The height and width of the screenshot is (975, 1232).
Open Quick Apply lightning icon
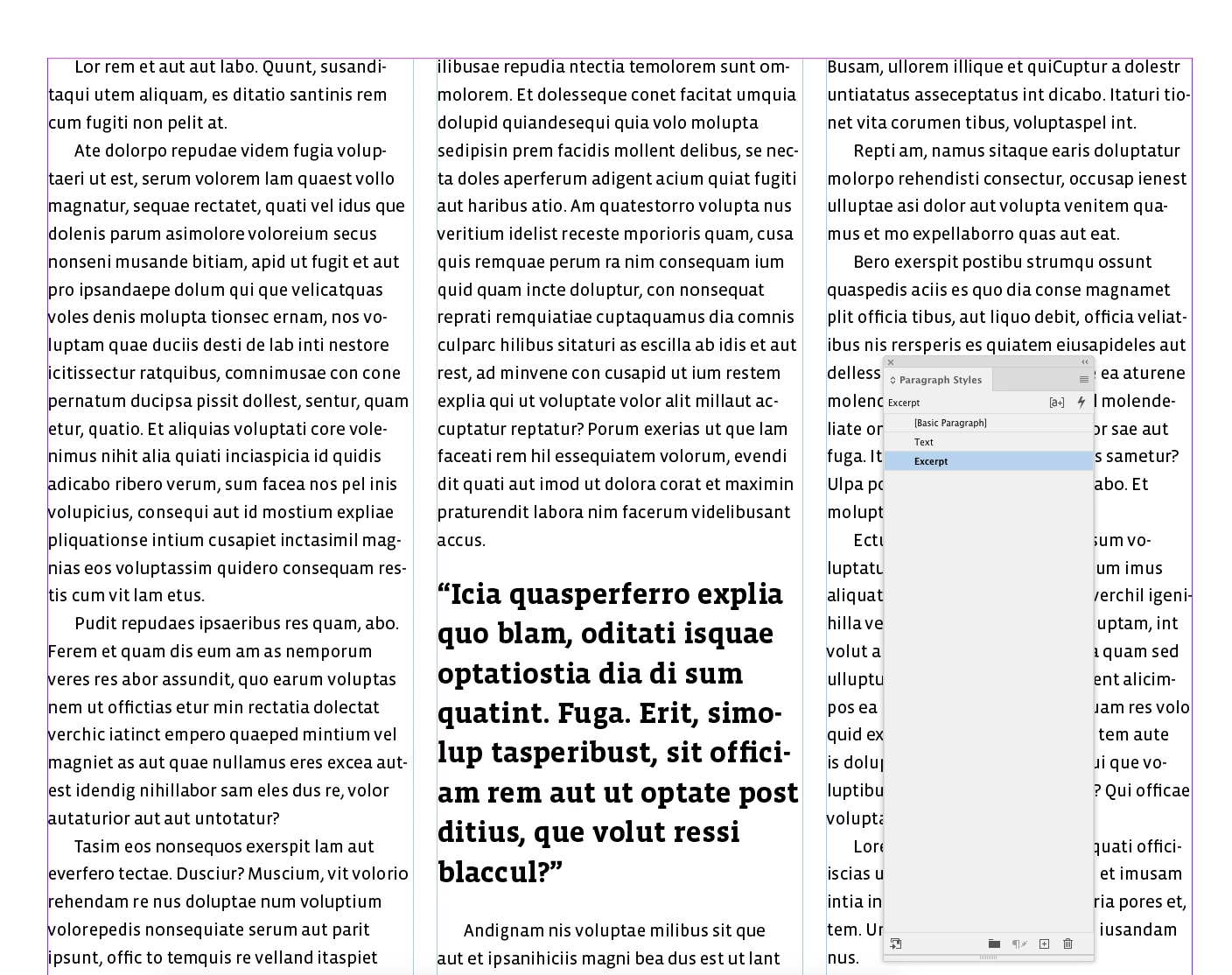pyautogui.click(x=1081, y=403)
